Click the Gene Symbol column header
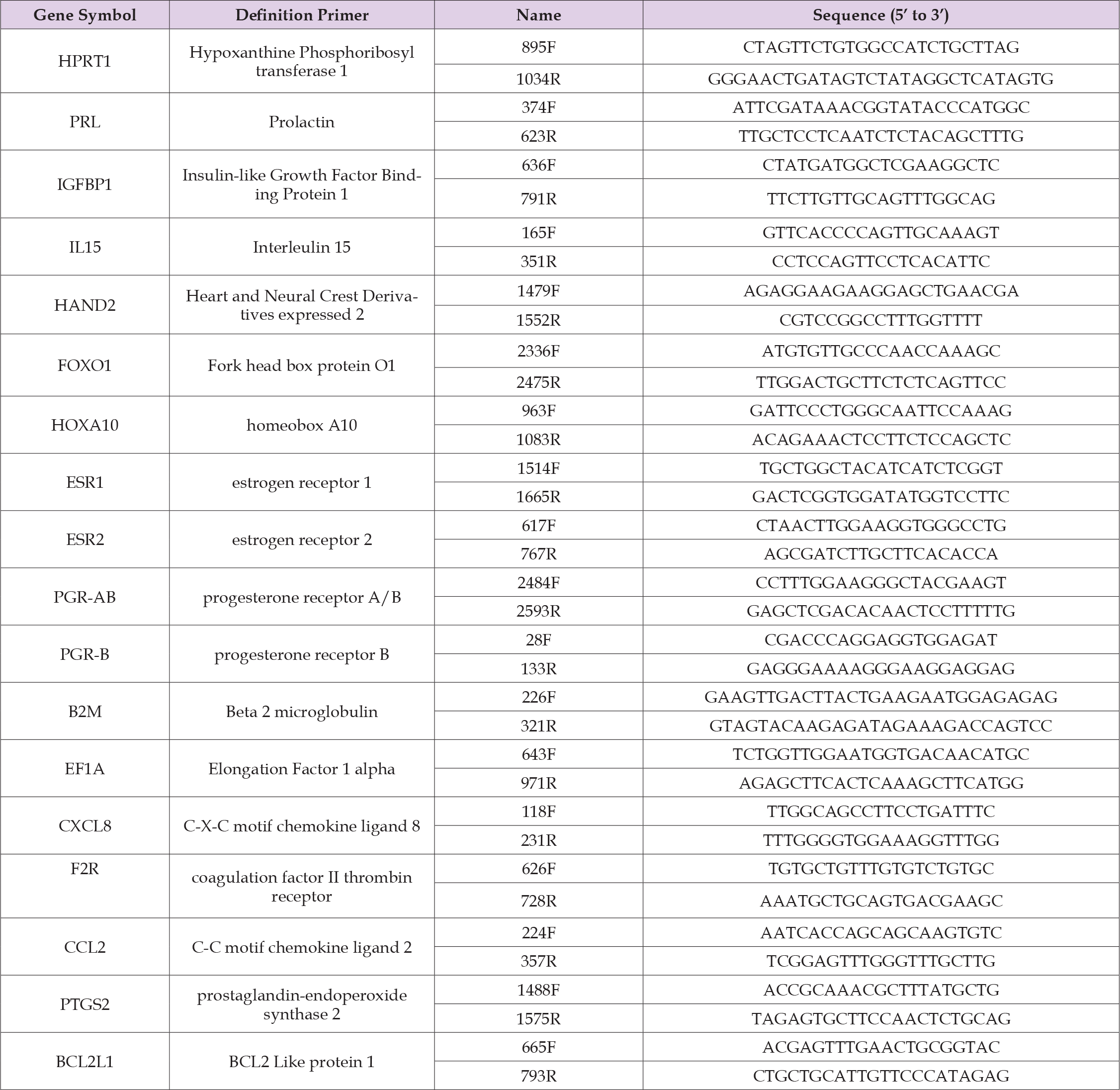1120x1090 pixels. coord(85,15)
